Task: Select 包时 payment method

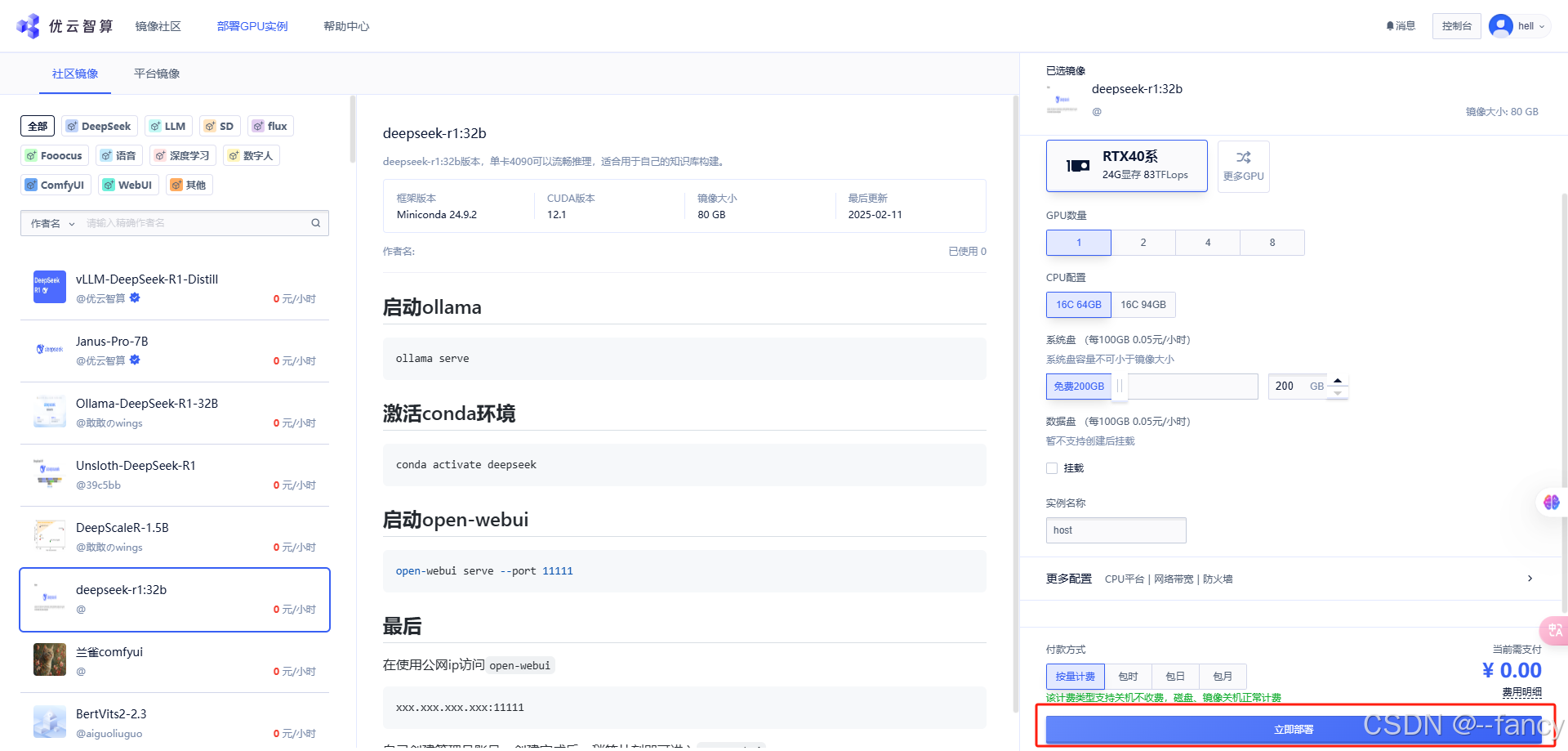Action: [1128, 677]
